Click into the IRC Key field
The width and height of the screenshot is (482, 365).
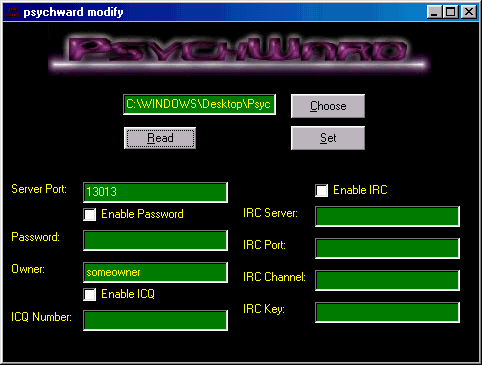(387, 312)
